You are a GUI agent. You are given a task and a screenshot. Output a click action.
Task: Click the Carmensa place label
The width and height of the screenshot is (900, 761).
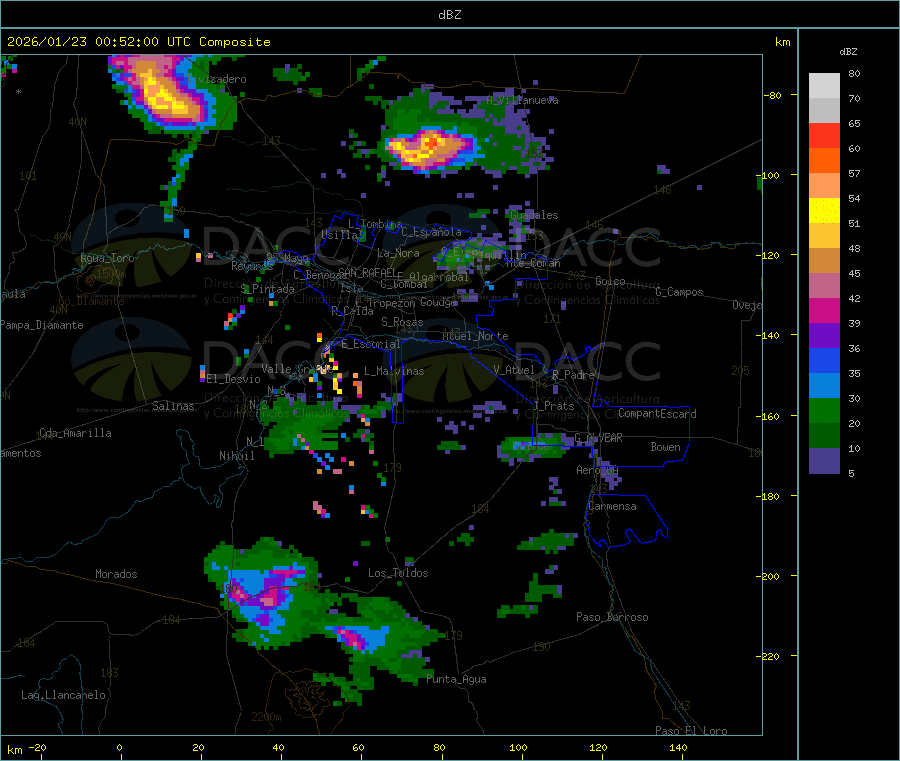612,506
